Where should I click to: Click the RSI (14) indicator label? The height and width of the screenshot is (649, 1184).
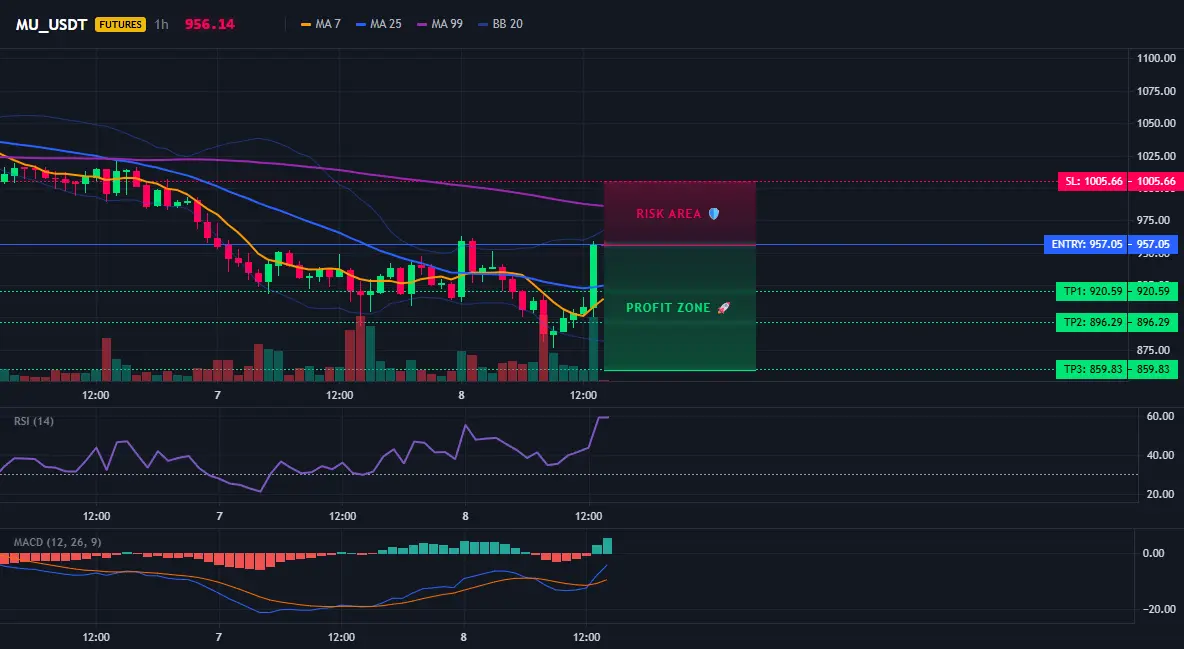pyautogui.click(x=34, y=421)
